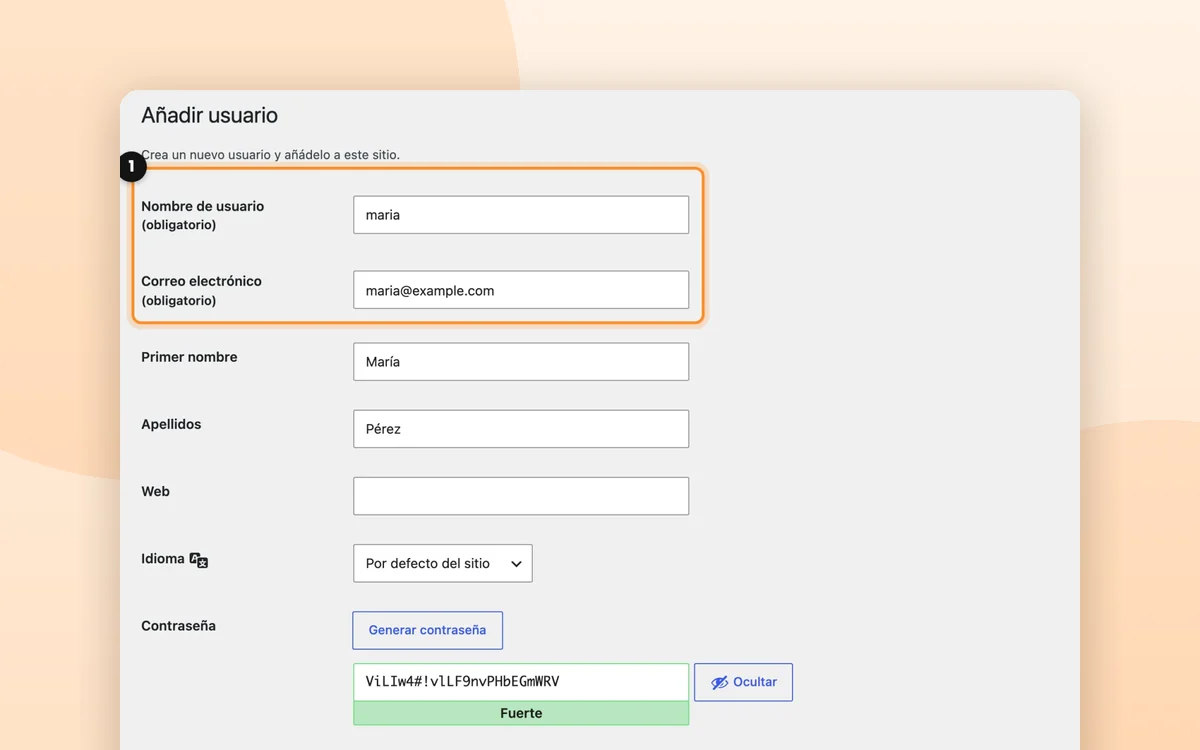Click the Generar contraseña button
Viewport: 1200px width, 750px height.
tap(427, 630)
